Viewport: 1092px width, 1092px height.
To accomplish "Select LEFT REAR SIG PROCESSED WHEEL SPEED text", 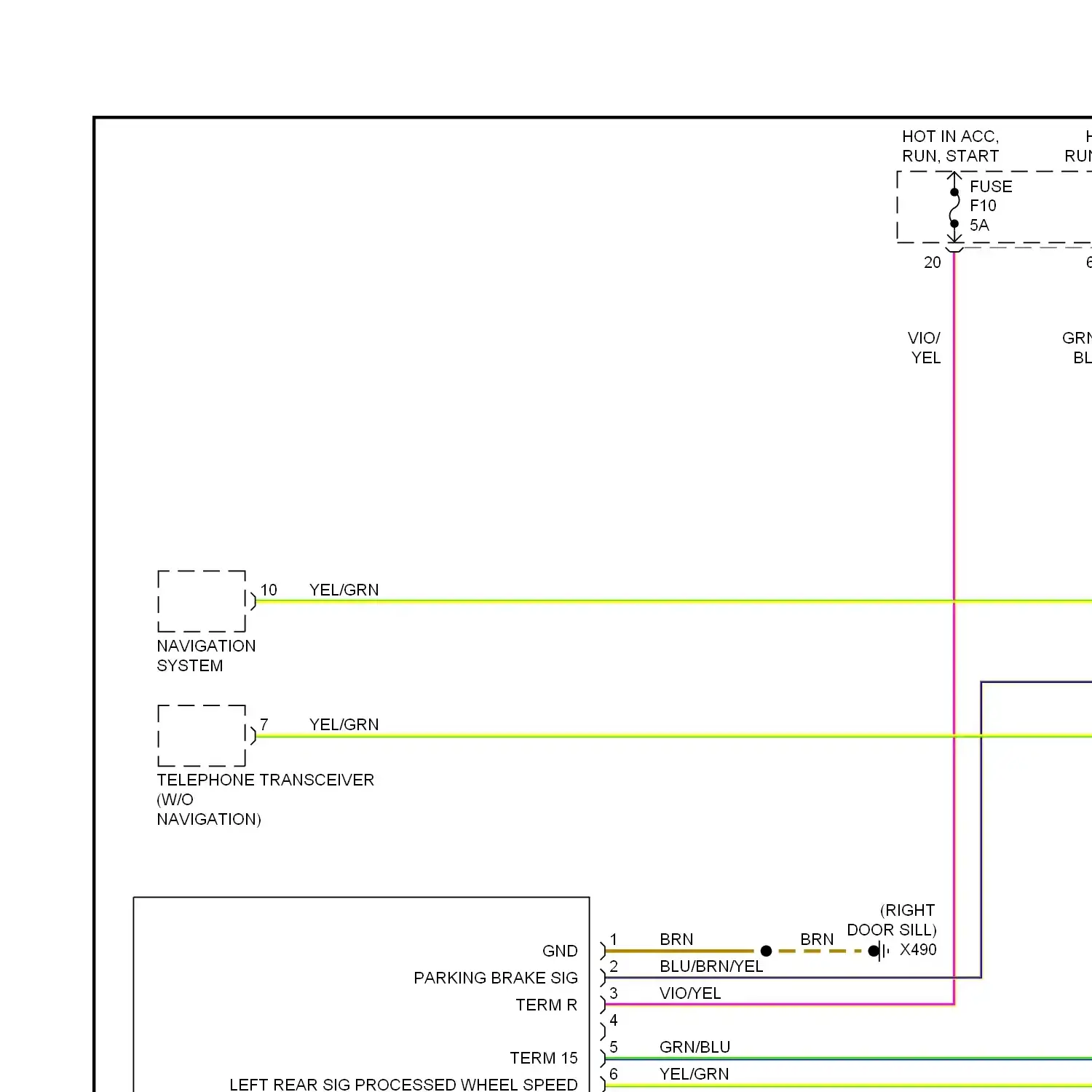I will coord(403,1084).
